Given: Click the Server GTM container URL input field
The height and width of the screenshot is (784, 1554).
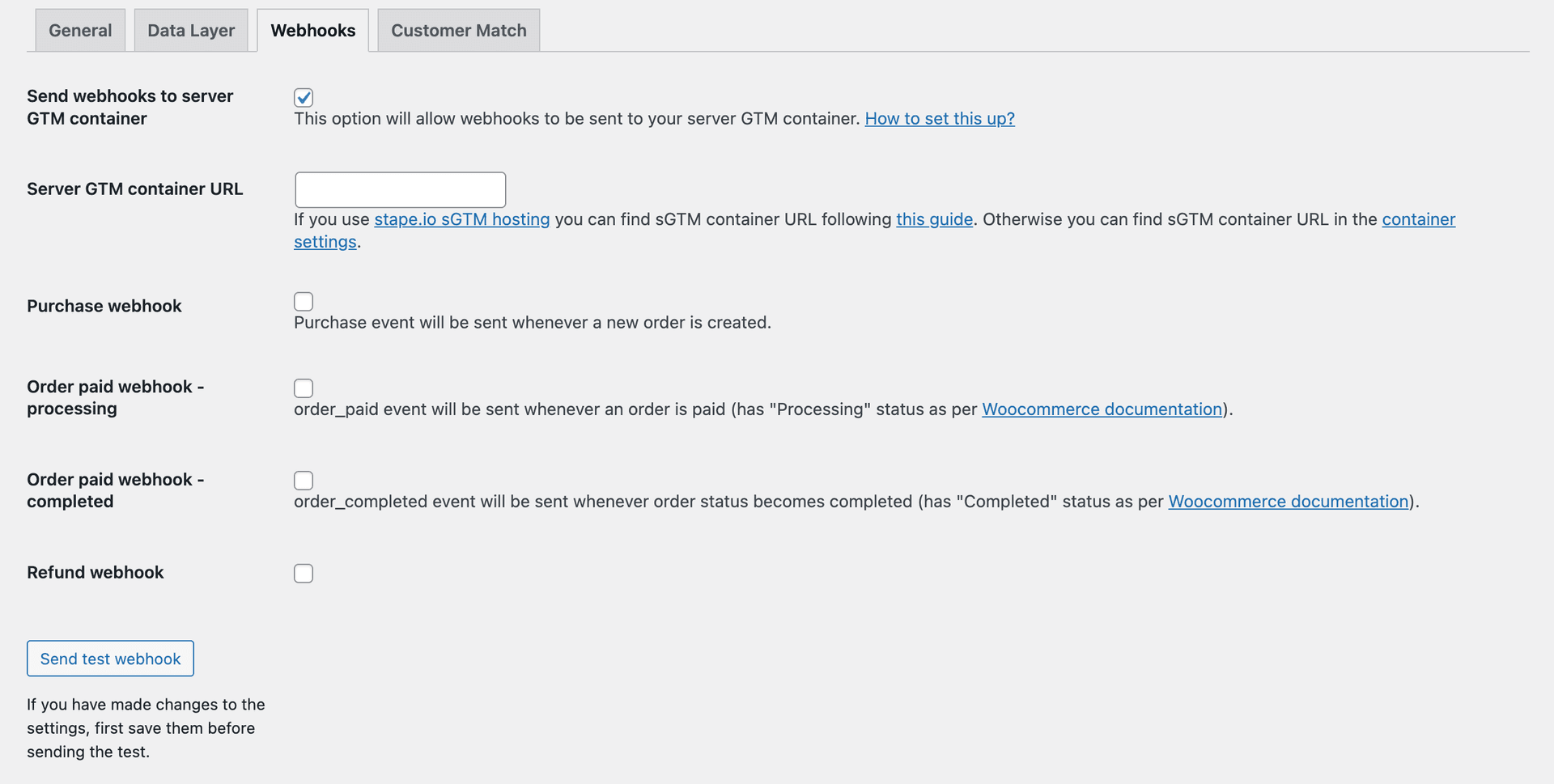Looking at the screenshot, I should (400, 189).
